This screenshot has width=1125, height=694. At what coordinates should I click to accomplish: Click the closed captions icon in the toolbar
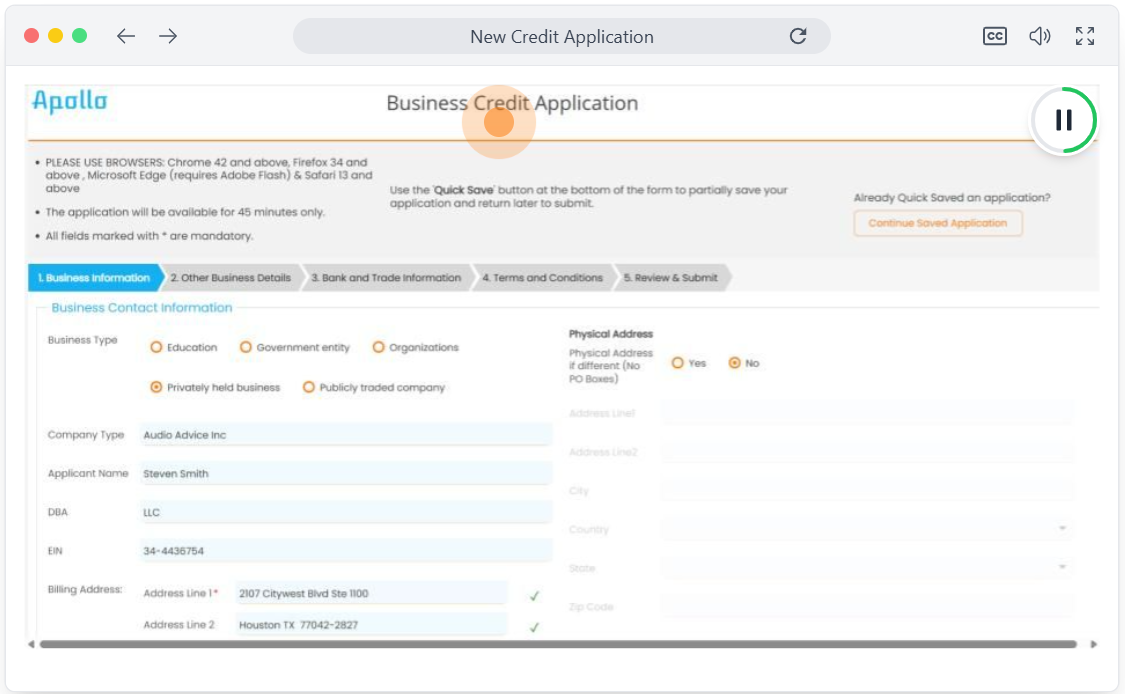(993, 36)
